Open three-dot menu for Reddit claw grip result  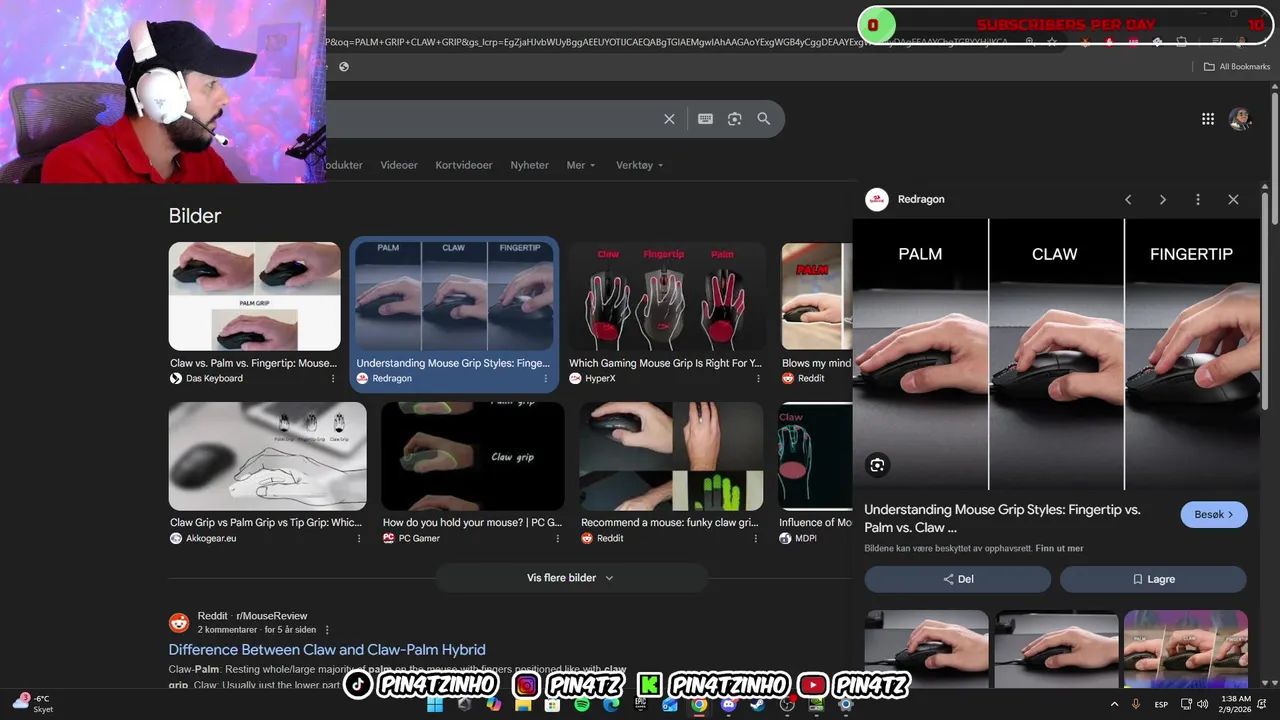tap(756, 539)
